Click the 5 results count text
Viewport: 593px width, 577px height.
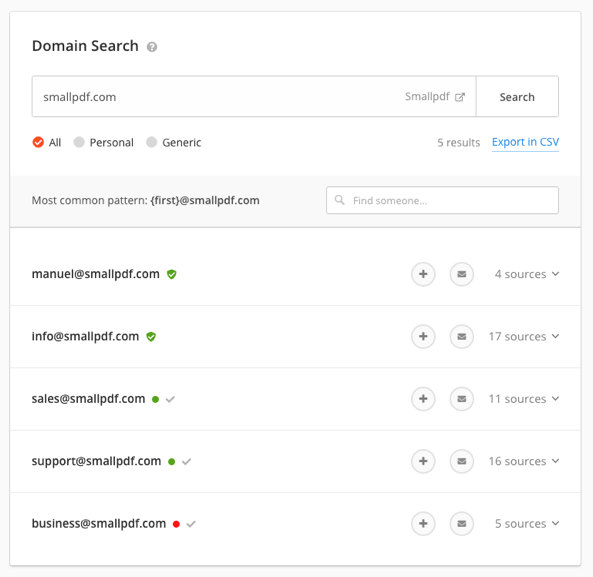tap(458, 143)
